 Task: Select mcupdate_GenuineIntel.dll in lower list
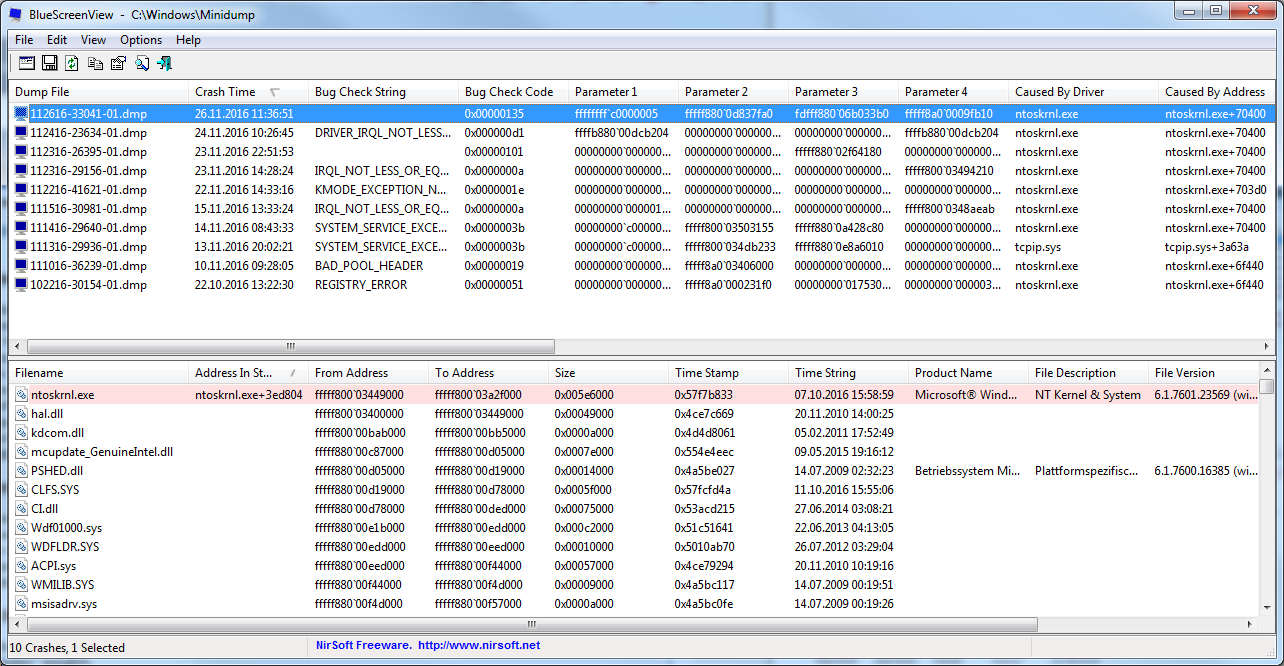click(x=102, y=452)
